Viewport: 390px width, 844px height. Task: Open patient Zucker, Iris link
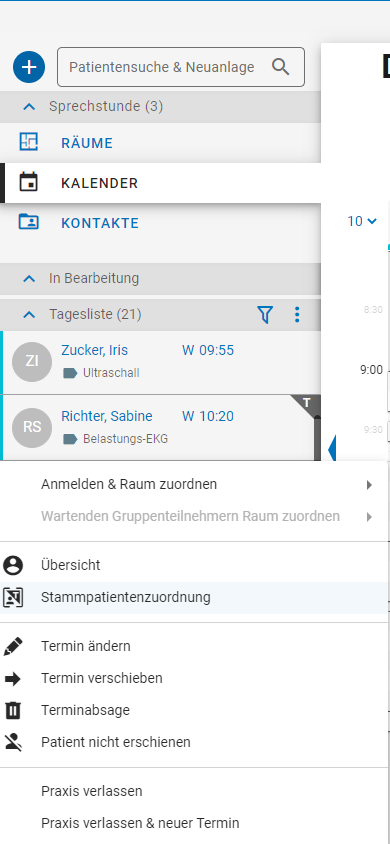point(95,350)
